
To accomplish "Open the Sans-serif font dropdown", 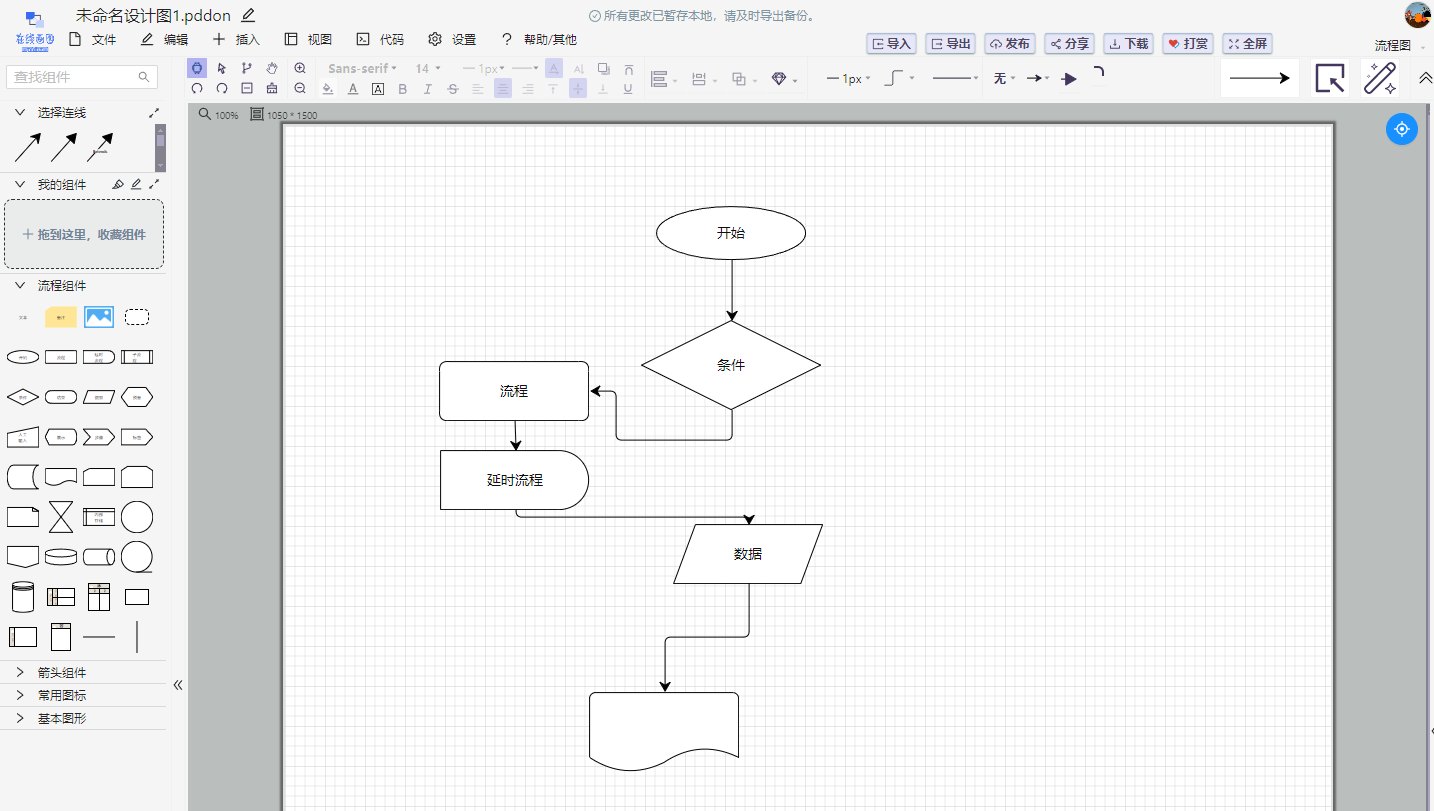I will tap(362, 68).
